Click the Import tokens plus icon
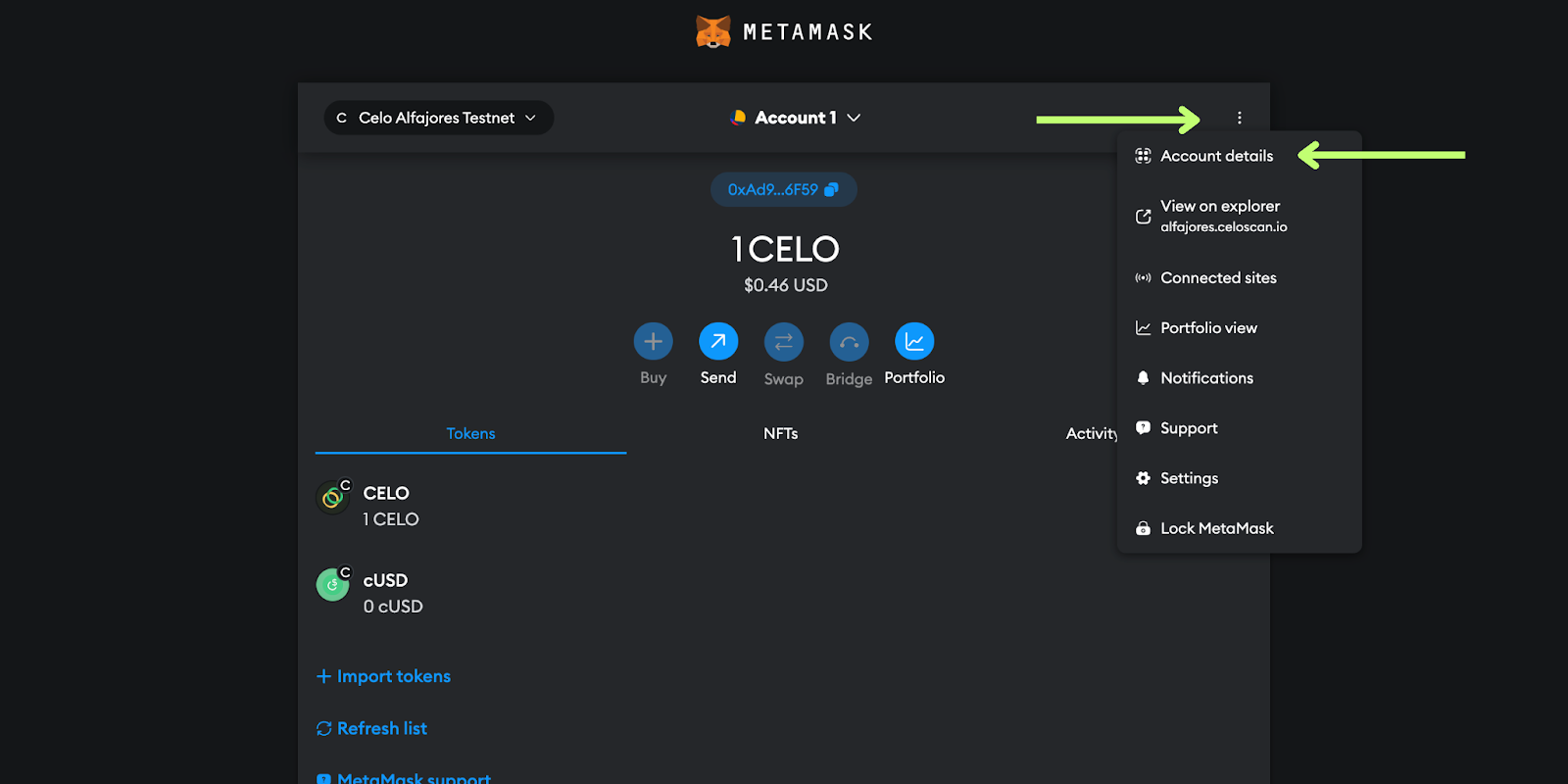1568x784 pixels. 323,676
